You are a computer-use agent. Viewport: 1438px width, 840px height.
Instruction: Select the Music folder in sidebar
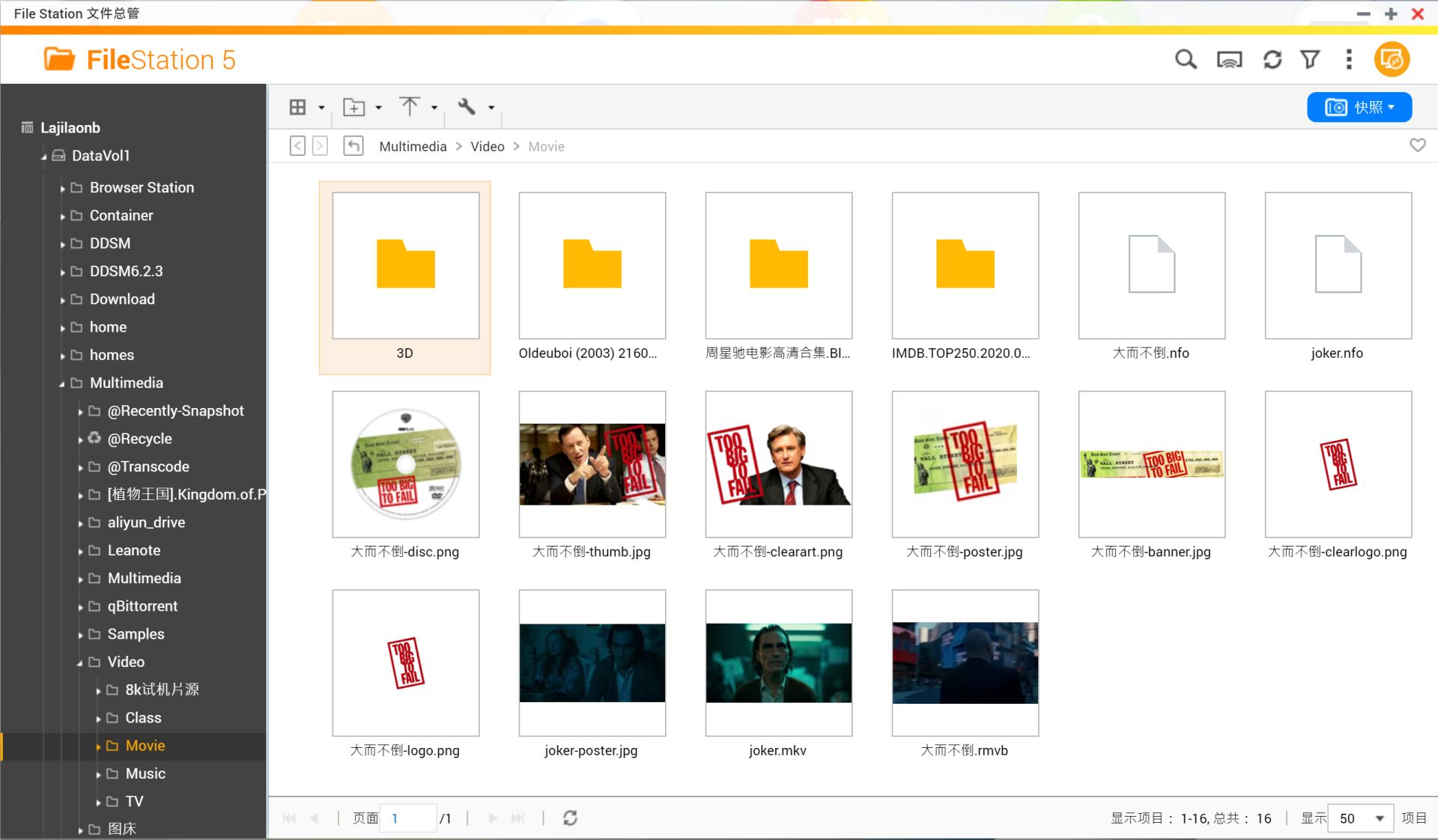pos(145,773)
